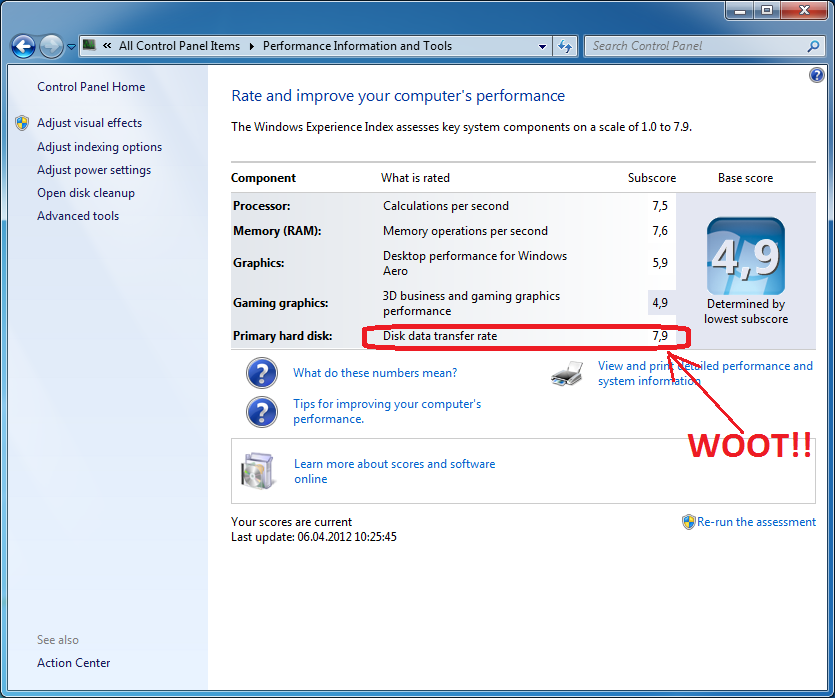The height and width of the screenshot is (698, 835).
Task: Navigate to All Control Panel Items breadcrumb
Action: (x=179, y=46)
